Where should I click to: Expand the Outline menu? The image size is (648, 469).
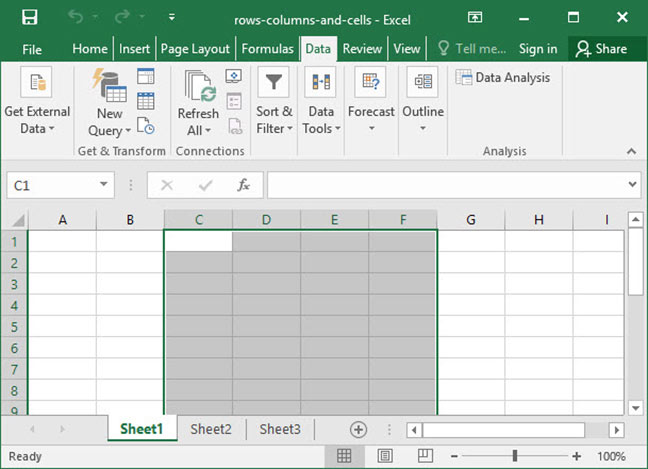click(423, 101)
